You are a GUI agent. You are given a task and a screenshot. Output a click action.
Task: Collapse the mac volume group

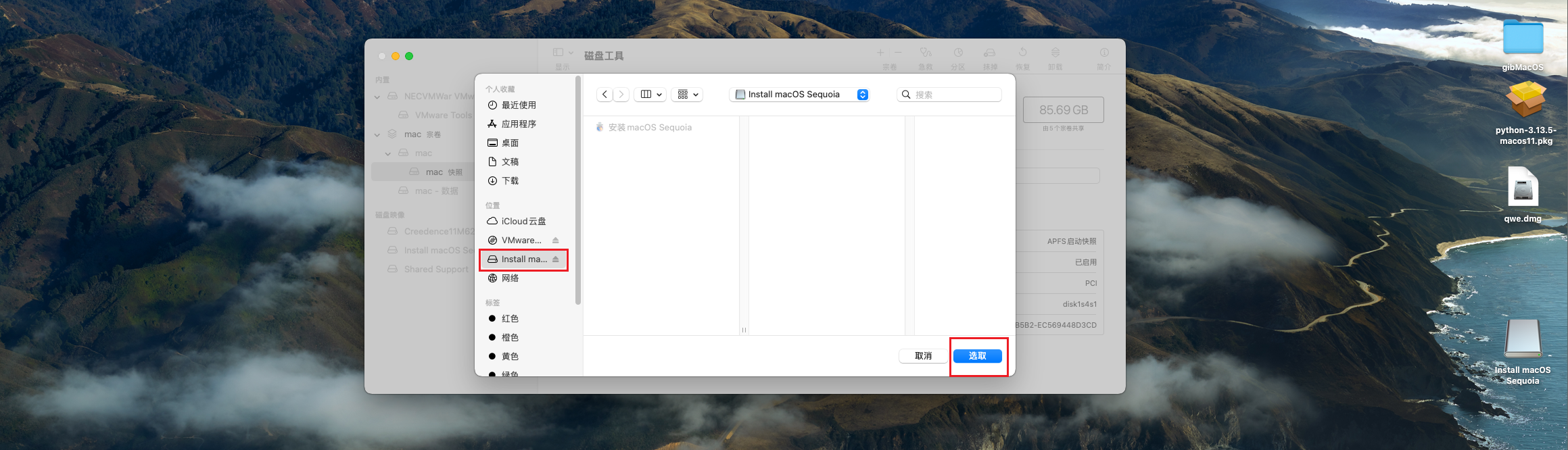pos(388,153)
